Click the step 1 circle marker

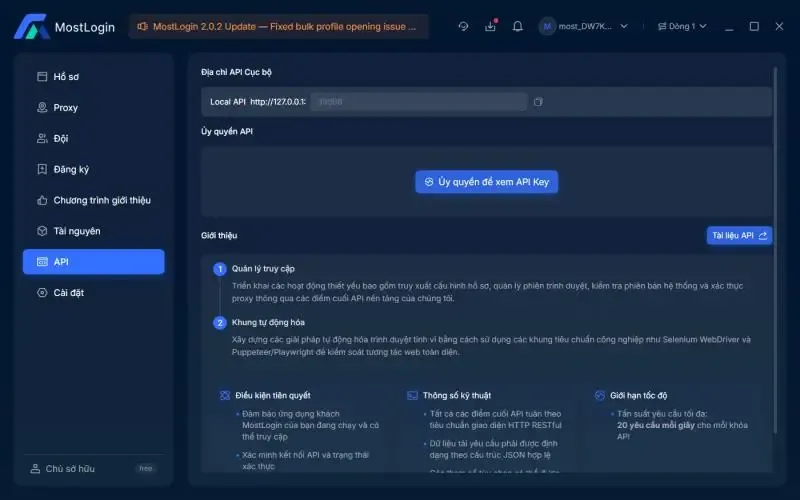[220, 269]
